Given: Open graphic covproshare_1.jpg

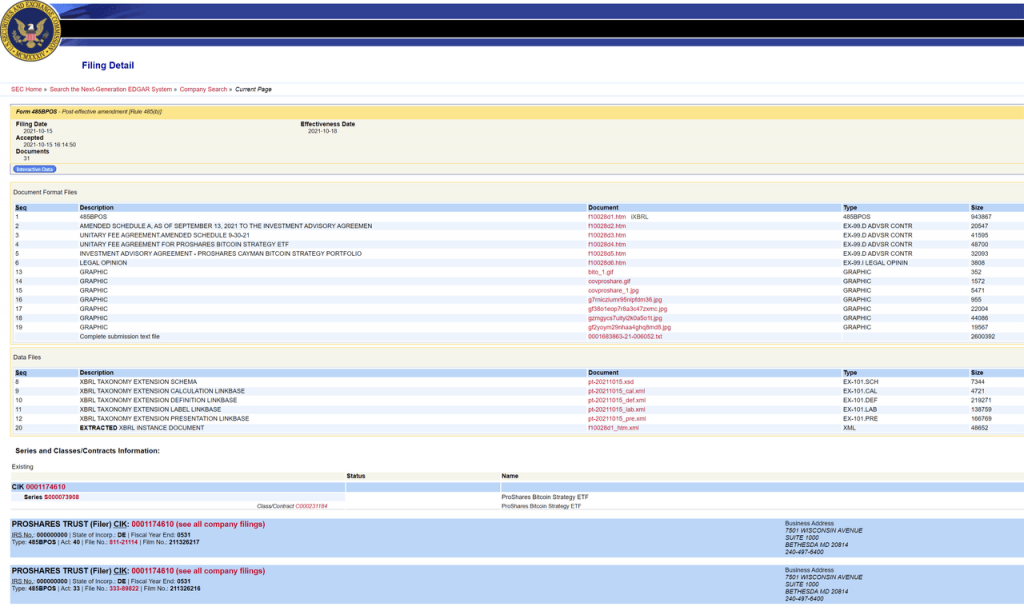Looking at the screenshot, I should click(x=613, y=290).
